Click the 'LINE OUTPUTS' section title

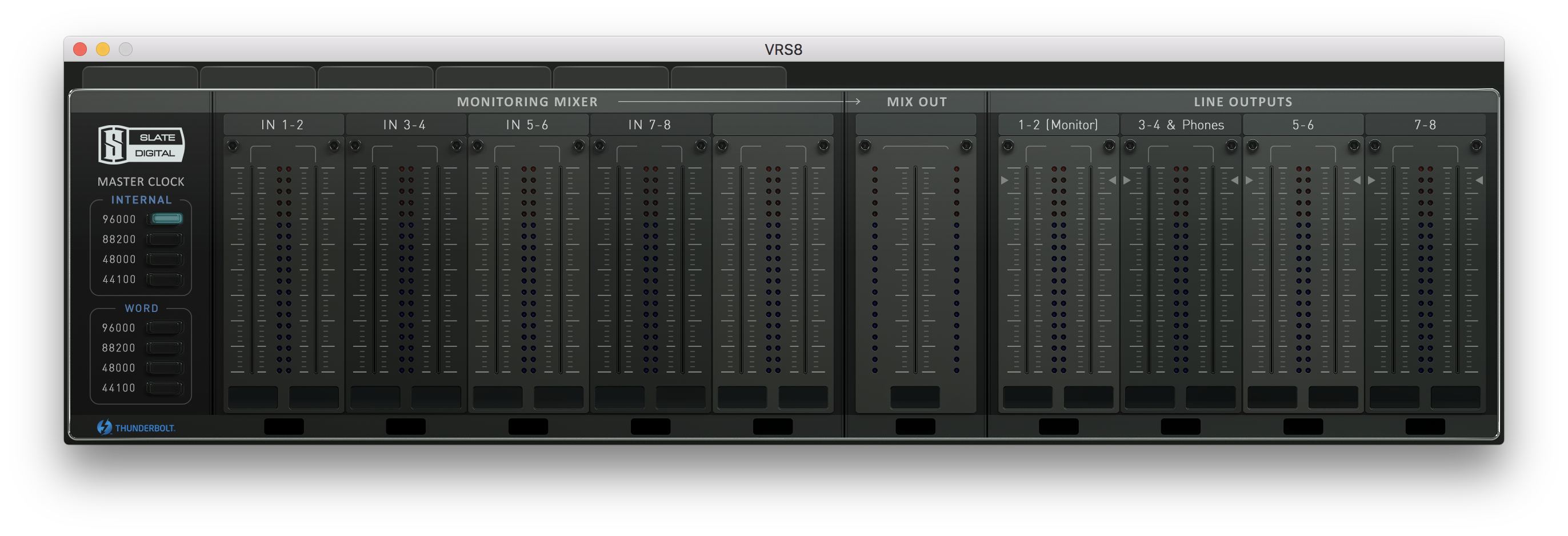[1243, 102]
